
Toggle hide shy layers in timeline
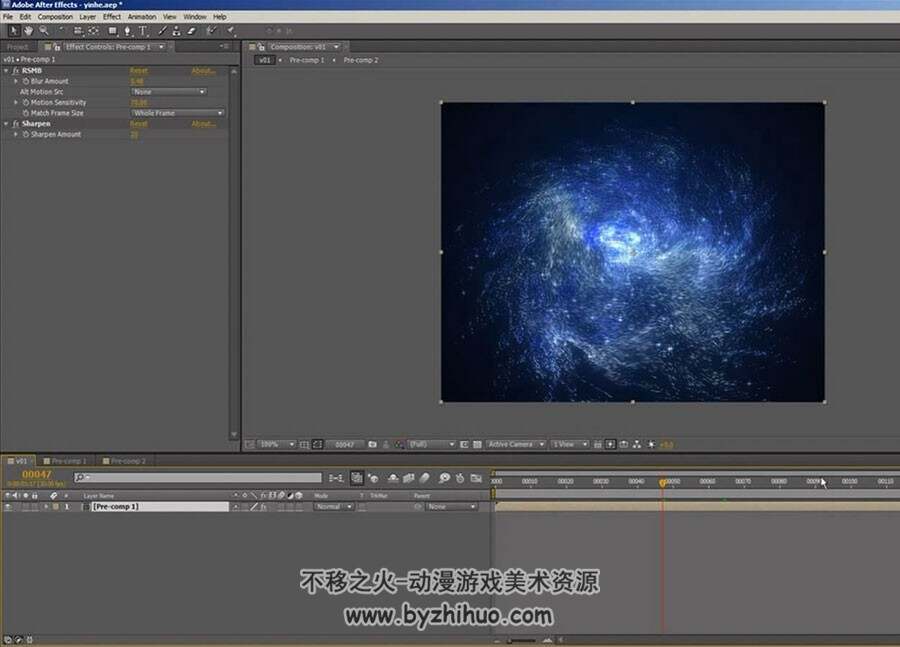coord(393,478)
